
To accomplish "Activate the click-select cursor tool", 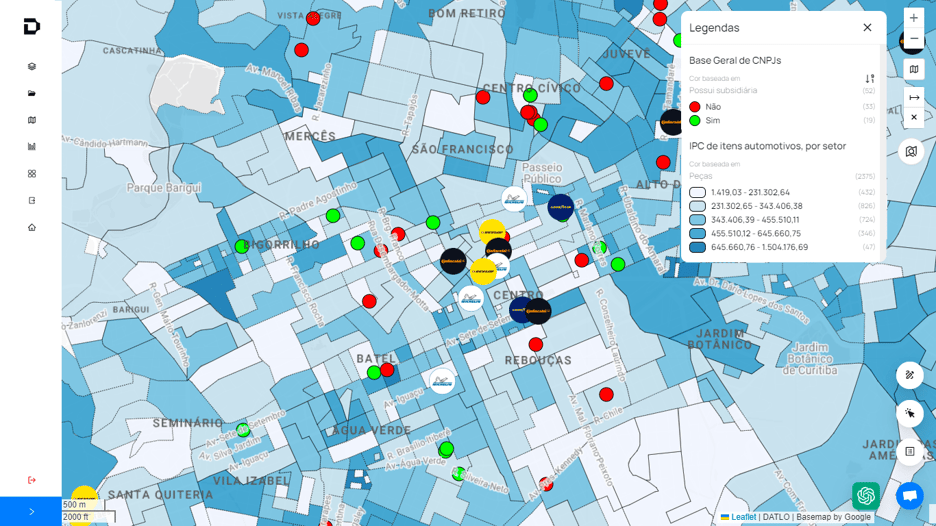I will (910, 413).
